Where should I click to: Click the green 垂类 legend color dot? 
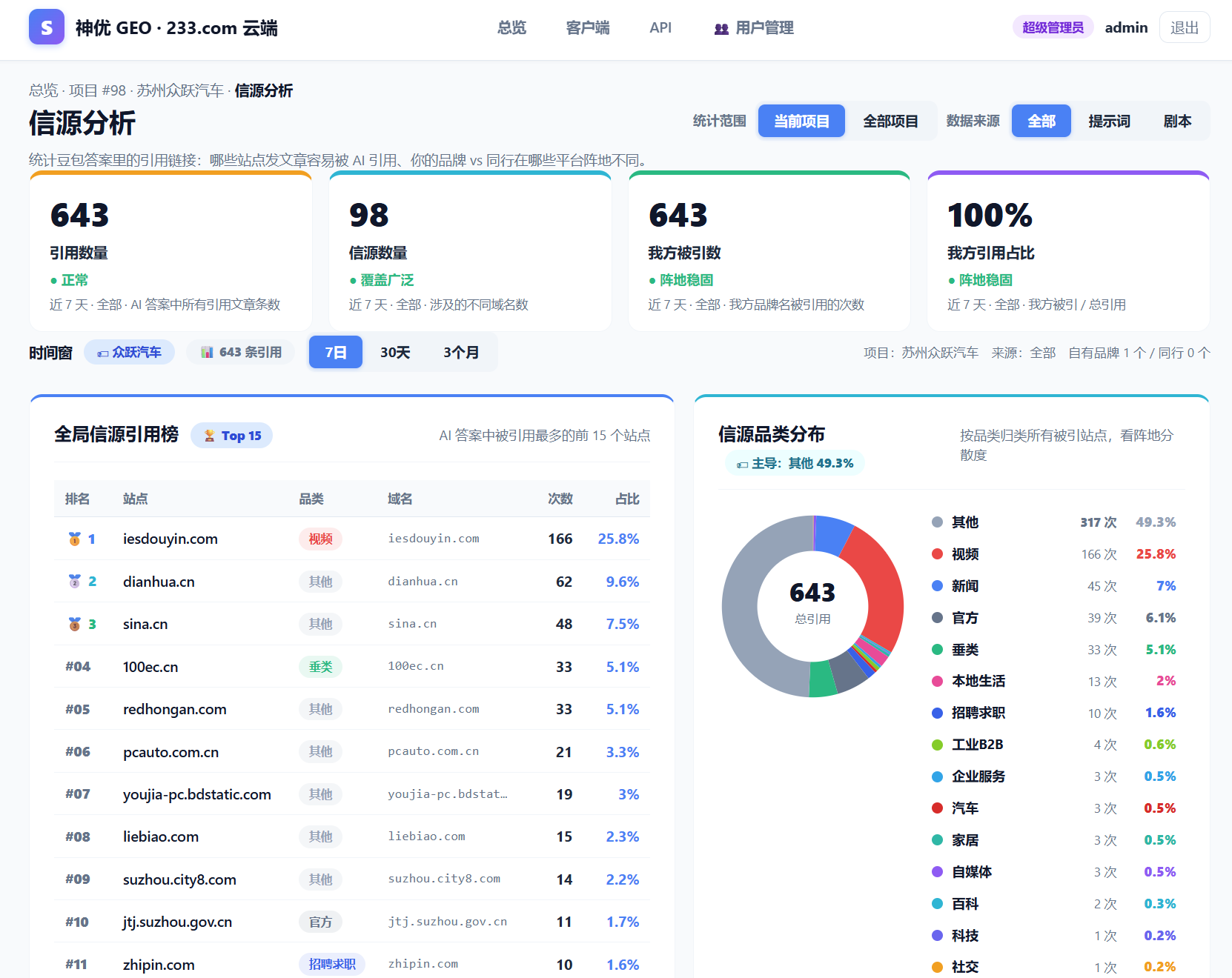pos(937,650)
